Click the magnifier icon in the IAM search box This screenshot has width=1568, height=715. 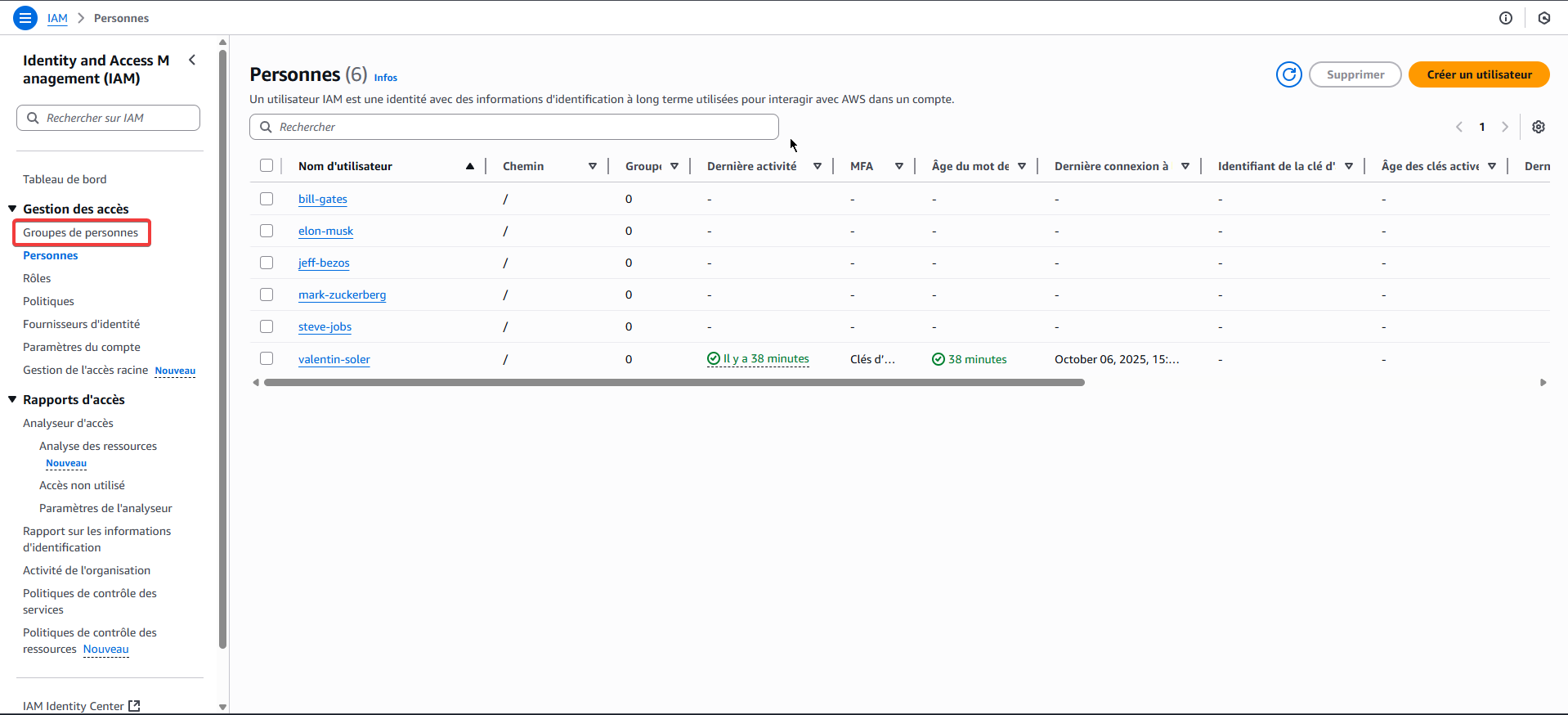33,118
